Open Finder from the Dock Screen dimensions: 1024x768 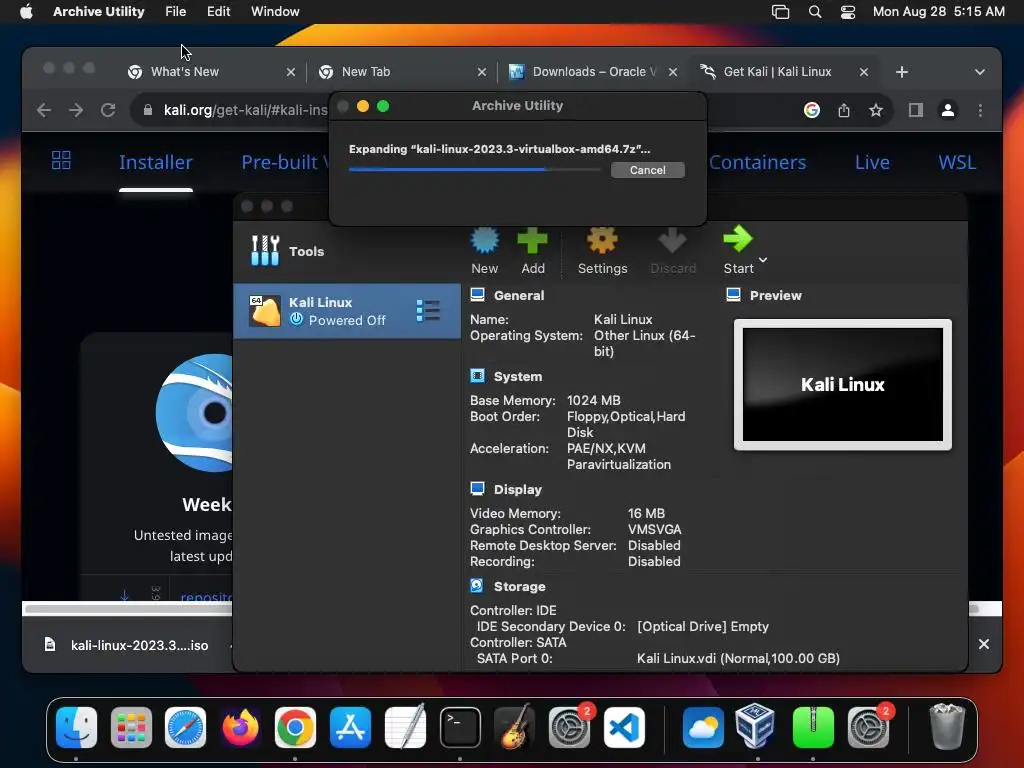coord(76,728)
